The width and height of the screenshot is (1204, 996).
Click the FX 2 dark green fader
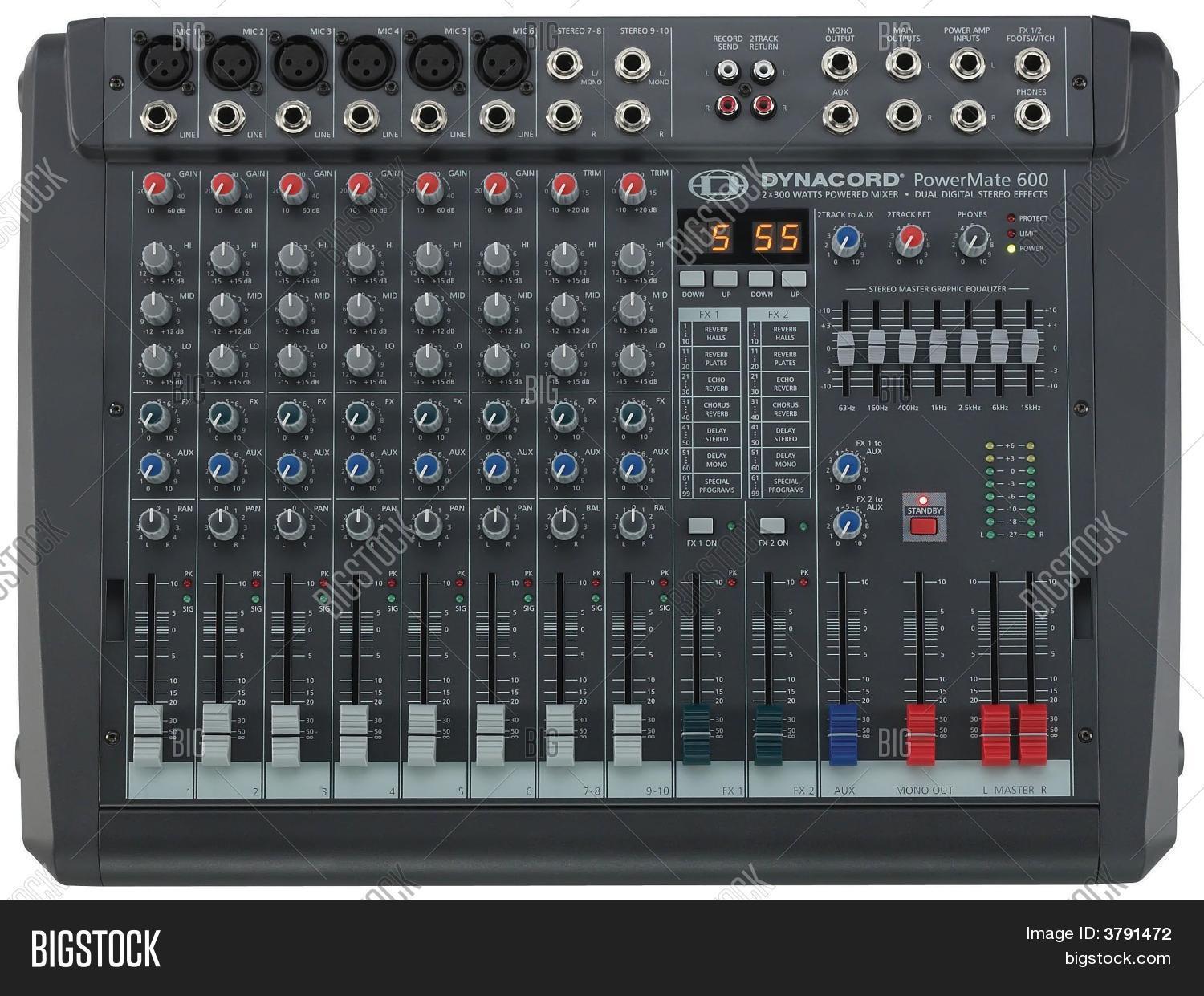pos(770,734)
